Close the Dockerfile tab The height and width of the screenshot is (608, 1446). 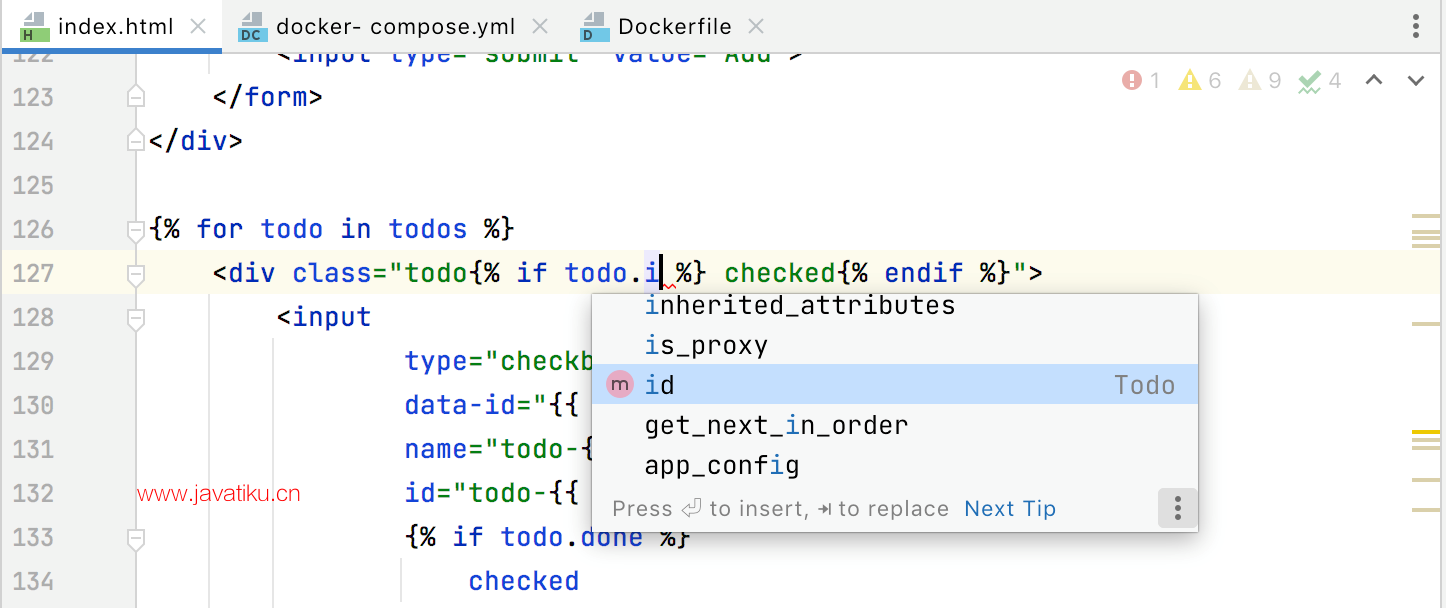(x=756, y=27)
